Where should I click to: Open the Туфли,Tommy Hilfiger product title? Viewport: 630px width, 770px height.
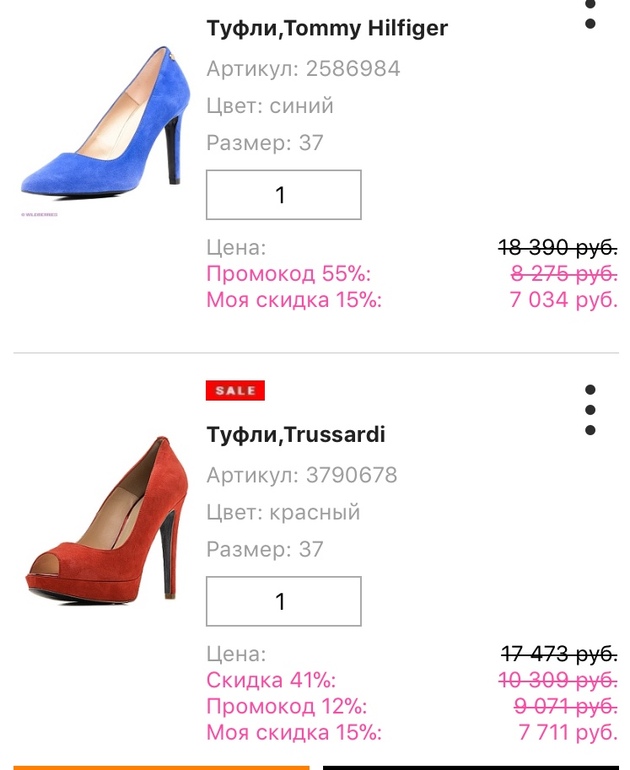pos(327,28)
